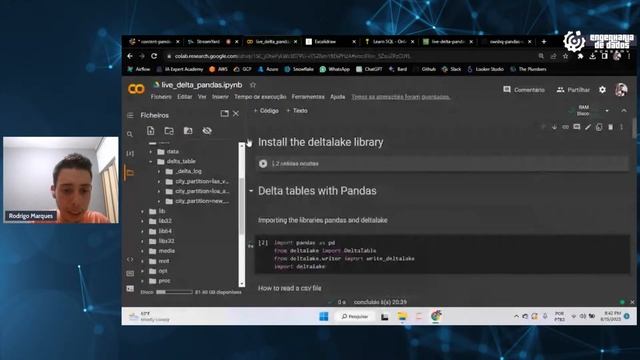Viewport: 640px width, 360px height.
Task: Toggle hidden files visibility eye icon
Action: tap(207, 131)
